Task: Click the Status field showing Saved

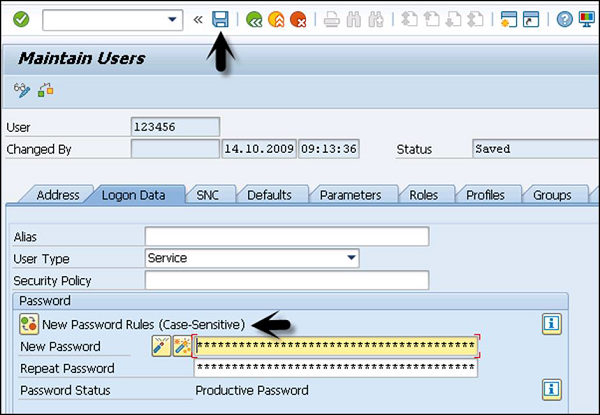Action: 536,149
